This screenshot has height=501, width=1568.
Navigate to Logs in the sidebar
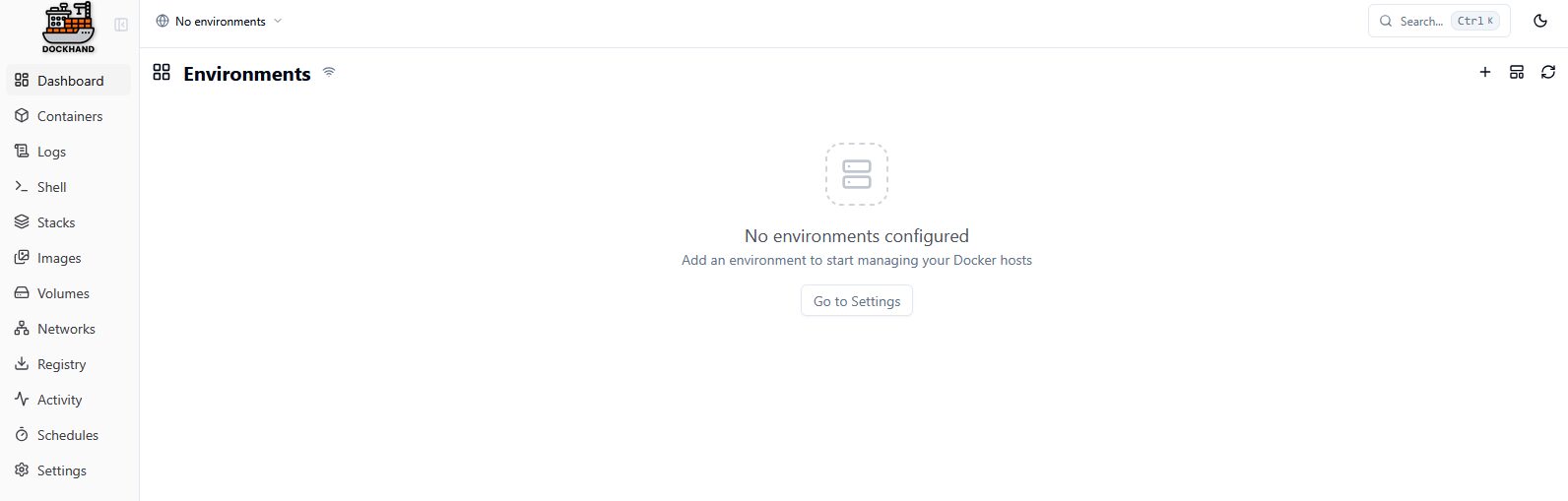(x=51, y=152)
